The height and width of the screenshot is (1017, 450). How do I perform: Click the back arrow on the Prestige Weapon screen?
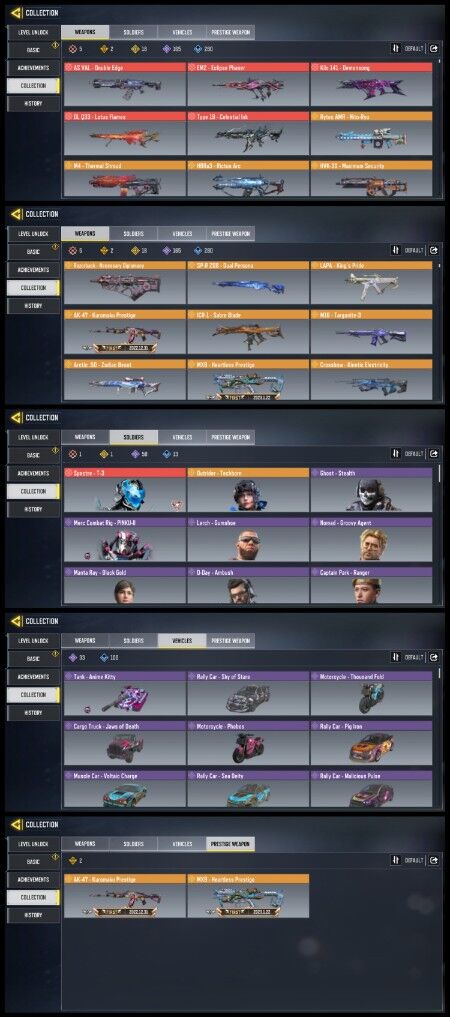16,824
